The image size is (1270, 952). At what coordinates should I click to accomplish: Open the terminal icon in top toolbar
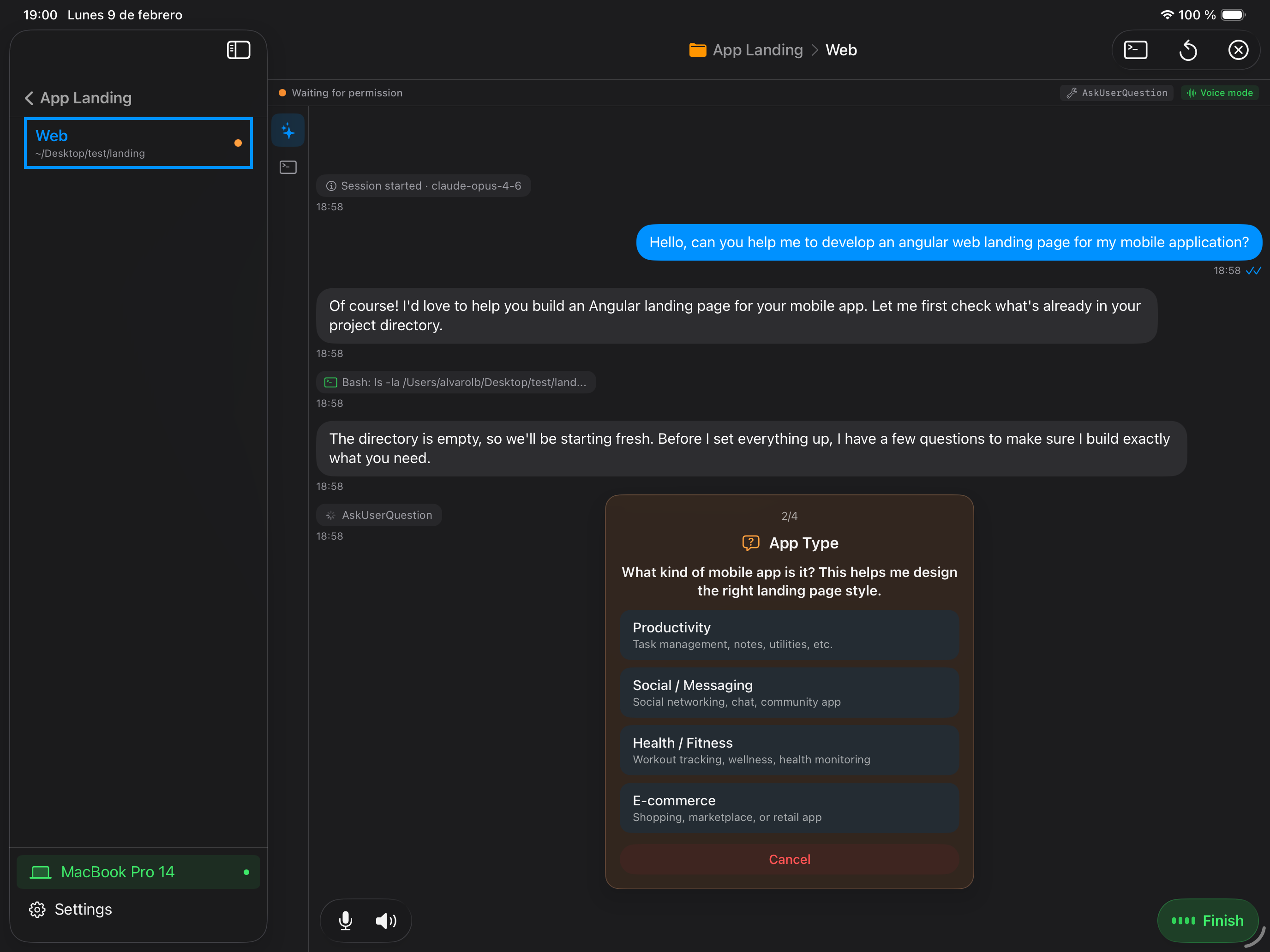pyautogui.click(x=1136, y=50)
